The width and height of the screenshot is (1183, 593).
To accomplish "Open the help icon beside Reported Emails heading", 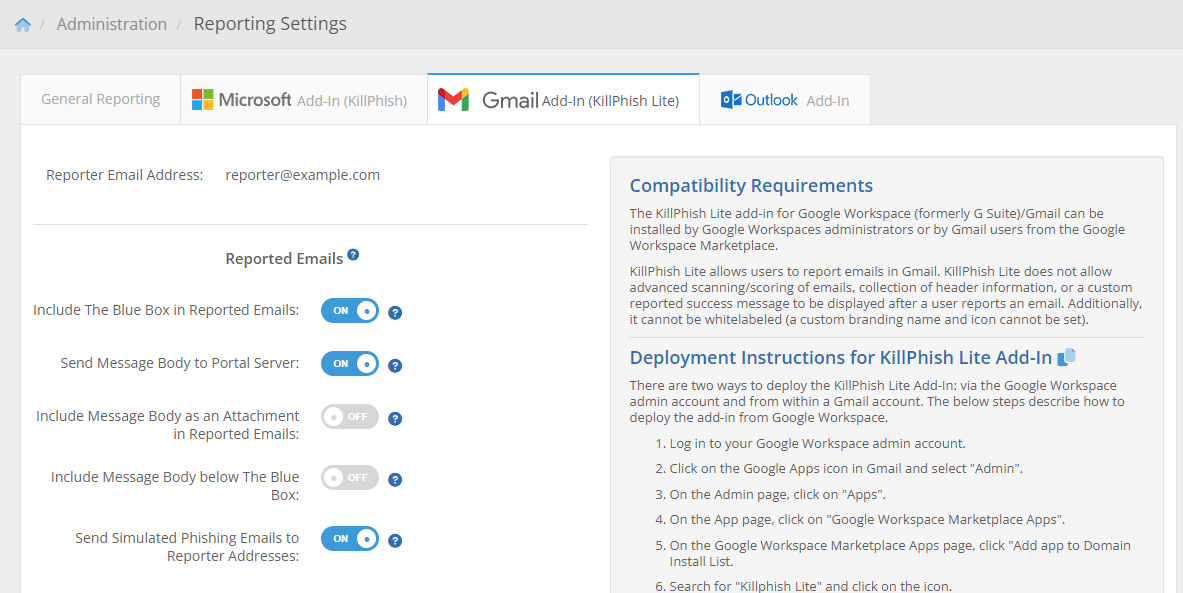I will click(353, 255).
